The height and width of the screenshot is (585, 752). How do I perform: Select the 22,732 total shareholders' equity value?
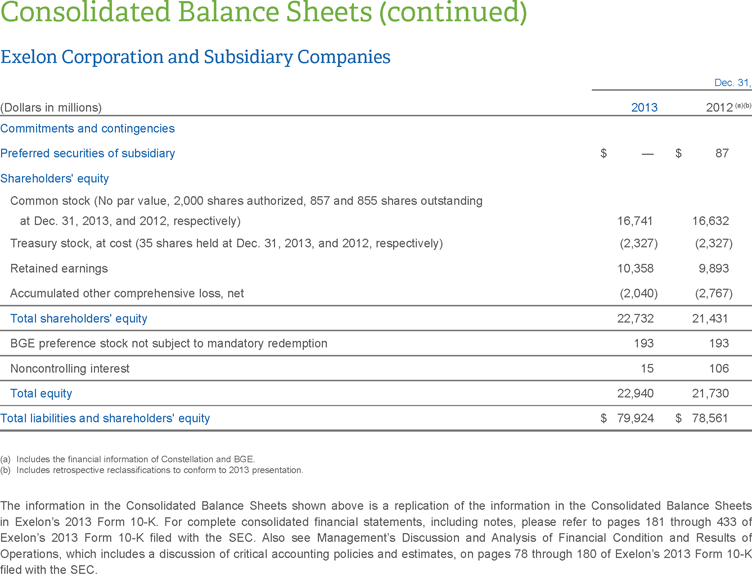tap(636, 318)
